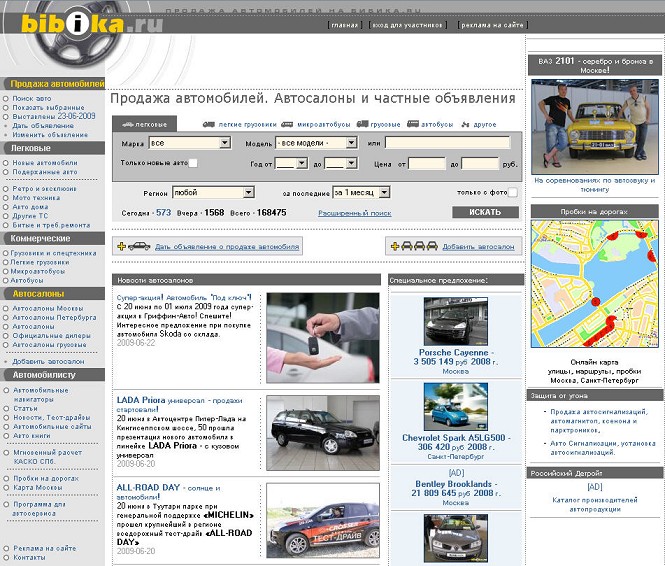This screenshot has width=665, height=566.
Task: Open Дать объявление in sidebar
Action: (x=43, y=126)
